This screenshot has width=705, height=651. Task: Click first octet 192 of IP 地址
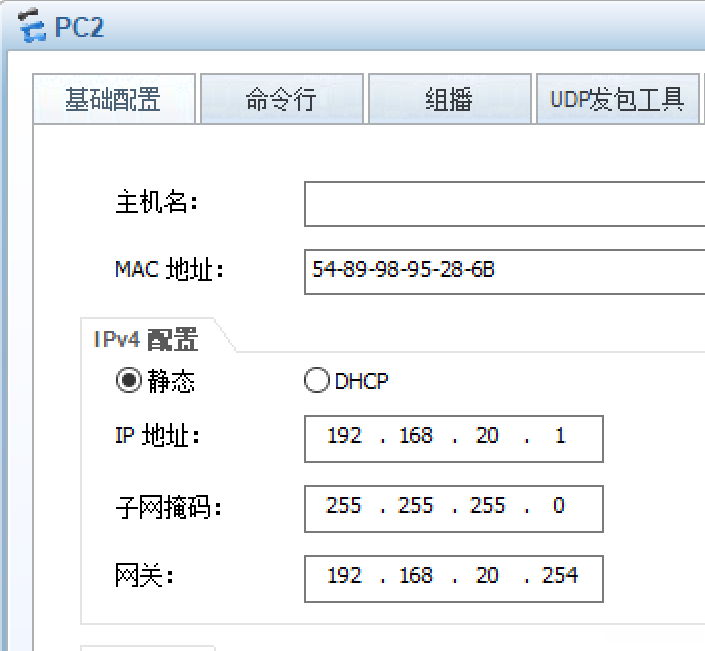(x=344, y=436)
